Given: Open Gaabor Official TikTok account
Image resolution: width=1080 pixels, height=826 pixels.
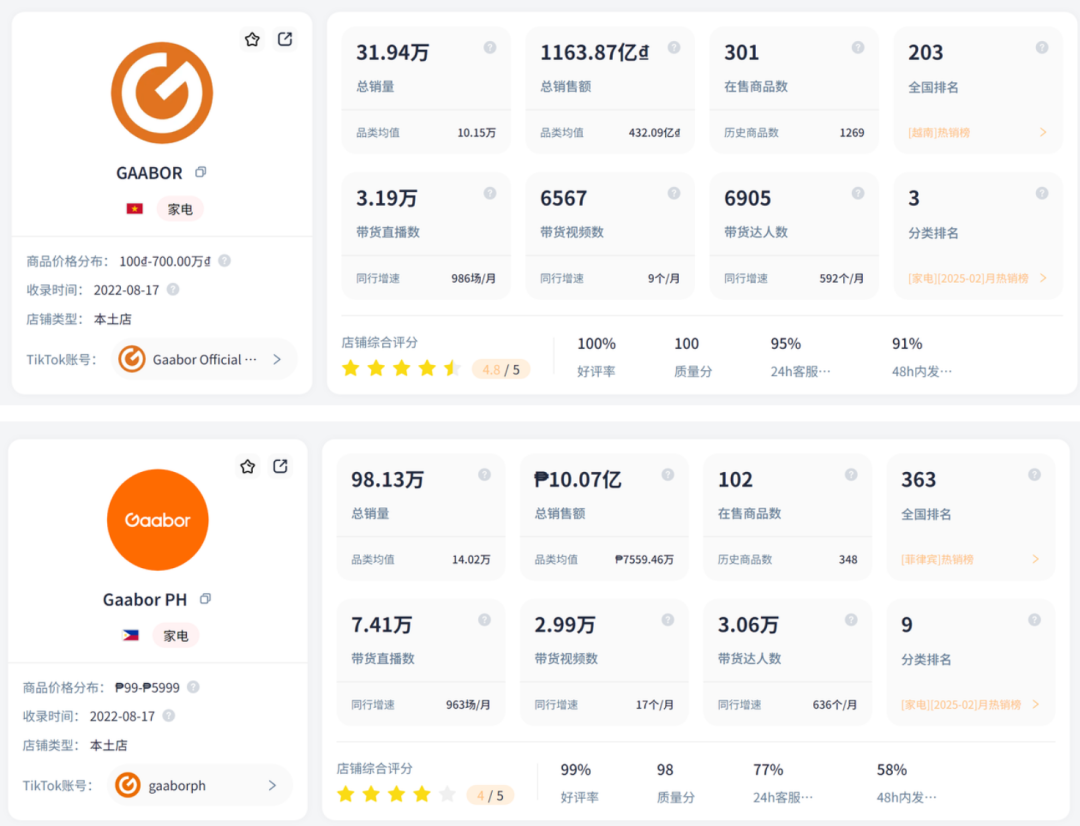Looking at the screenshot, I should tap(205, 359).
